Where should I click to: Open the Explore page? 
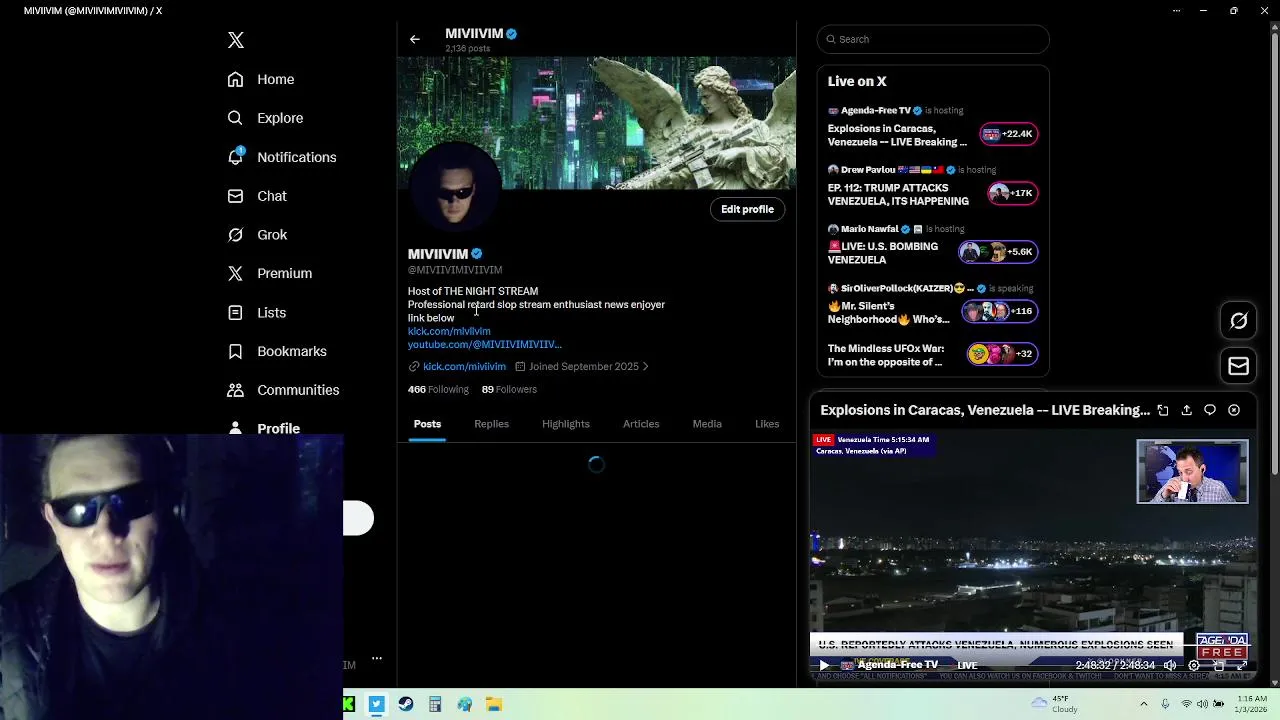pyautogui.click(x=264, y=118)
